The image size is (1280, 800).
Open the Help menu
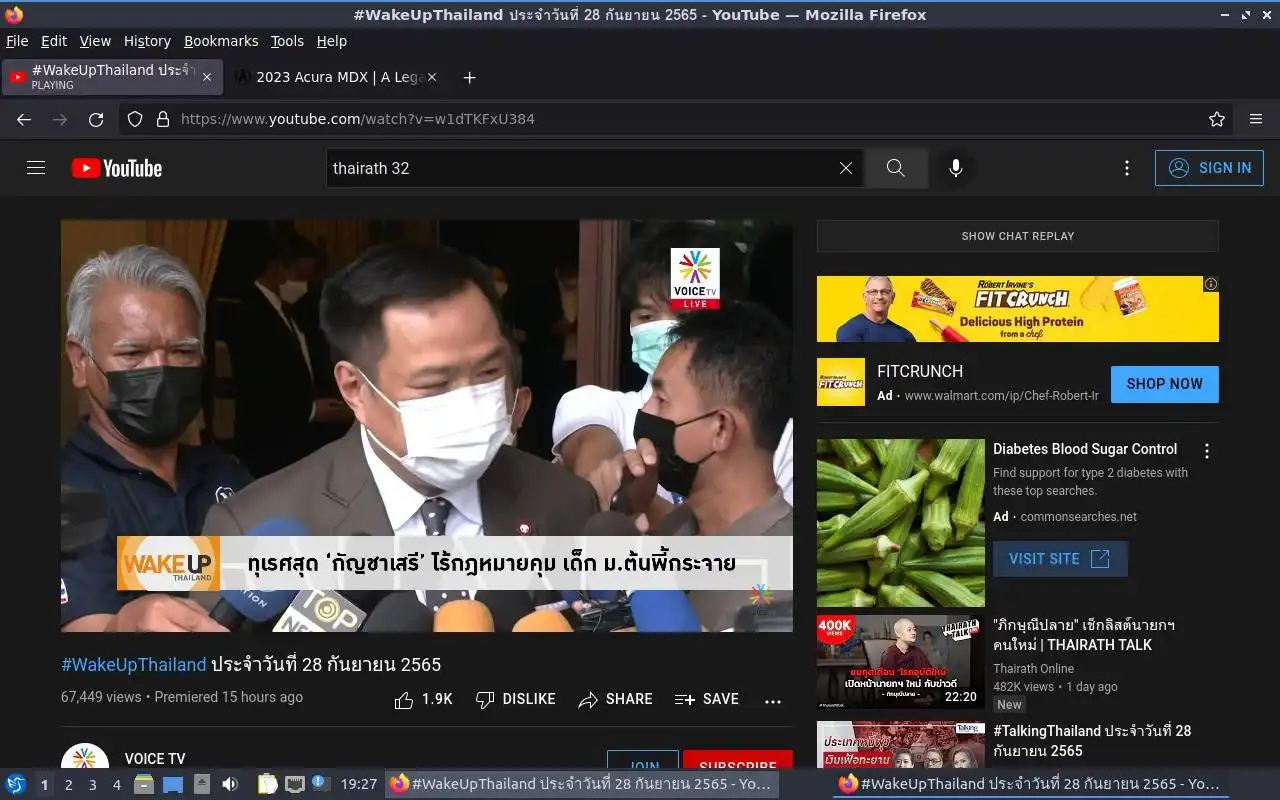[x=332, y=41]
